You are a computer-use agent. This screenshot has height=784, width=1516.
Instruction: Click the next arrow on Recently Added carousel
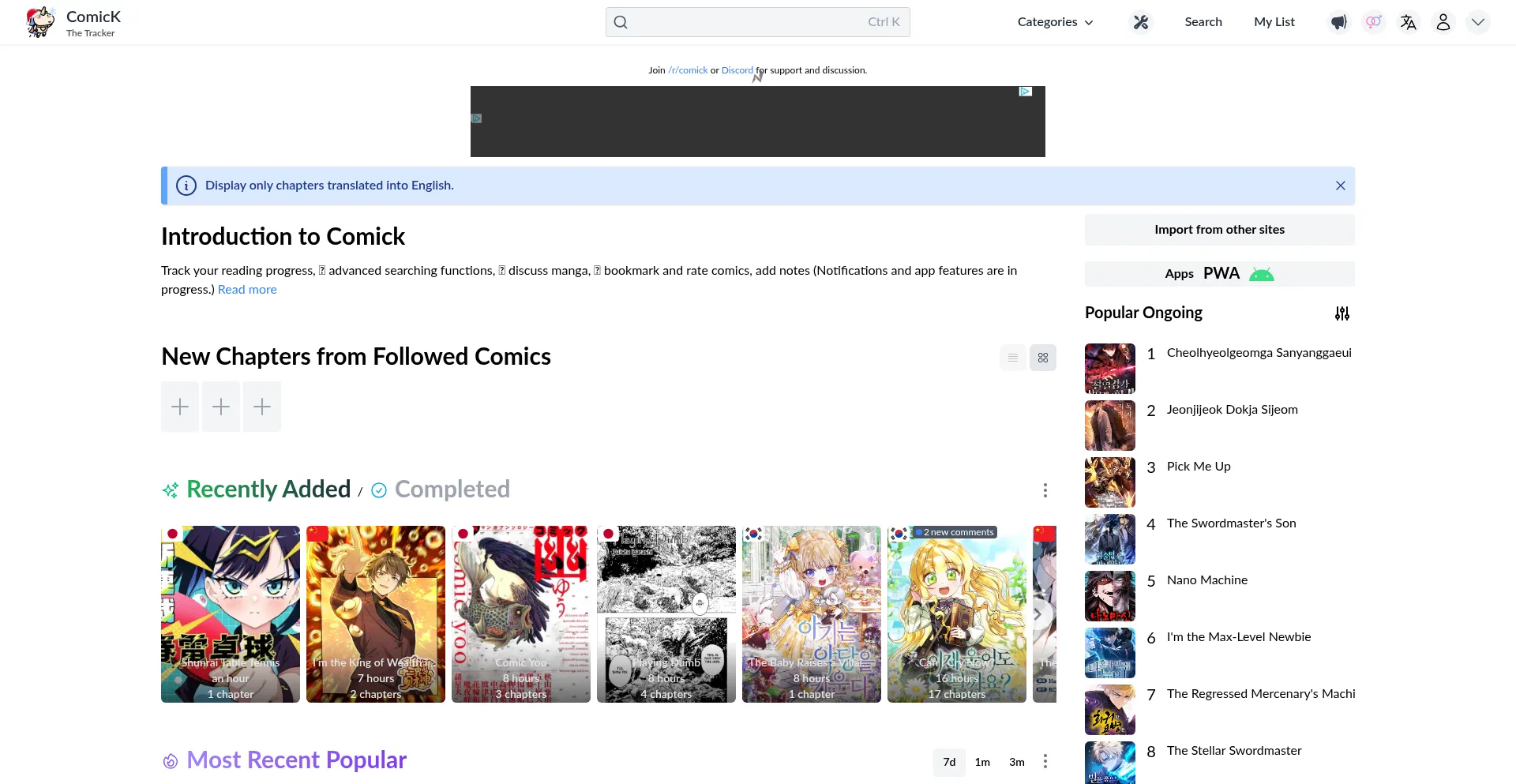coord(1038,614)
